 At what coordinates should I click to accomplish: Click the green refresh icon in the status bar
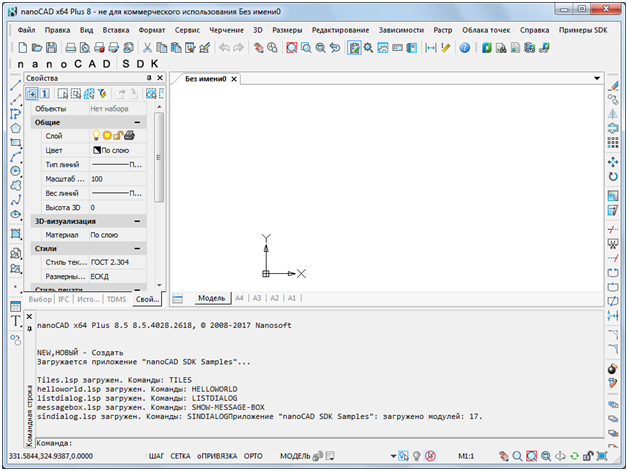[x=574, y=456]
